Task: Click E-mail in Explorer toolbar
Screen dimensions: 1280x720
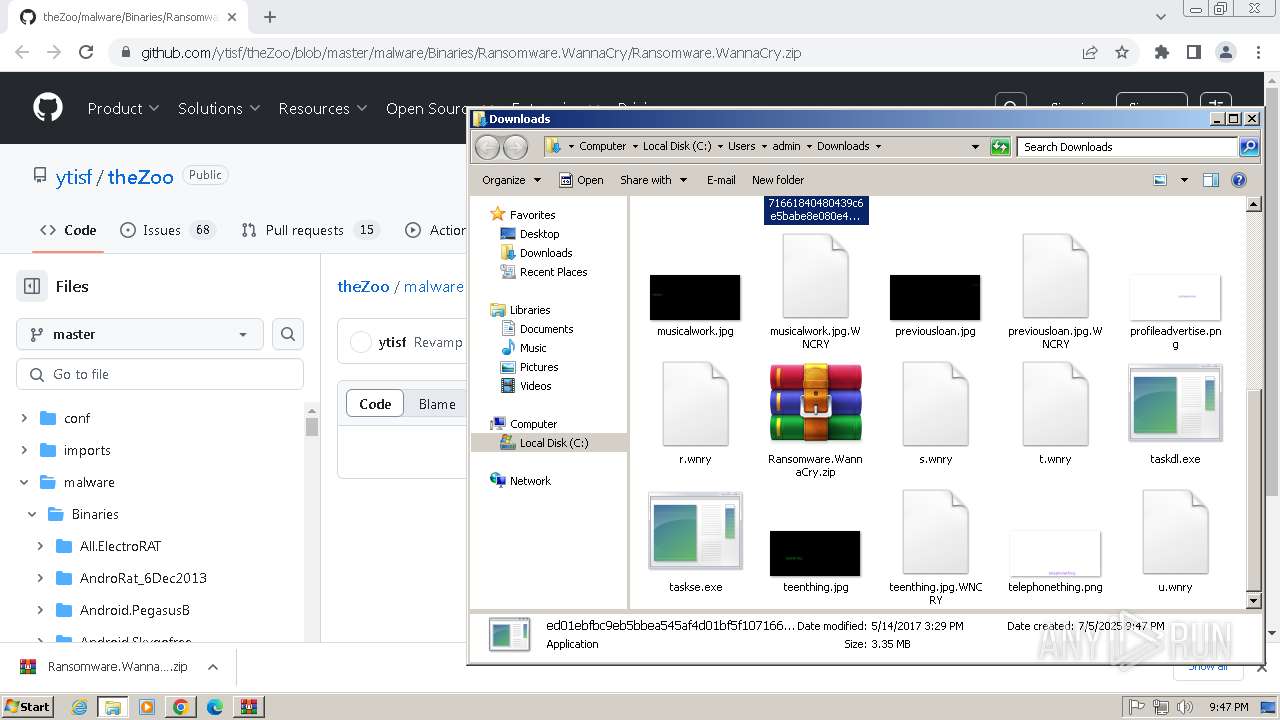Action: [721, 180]
